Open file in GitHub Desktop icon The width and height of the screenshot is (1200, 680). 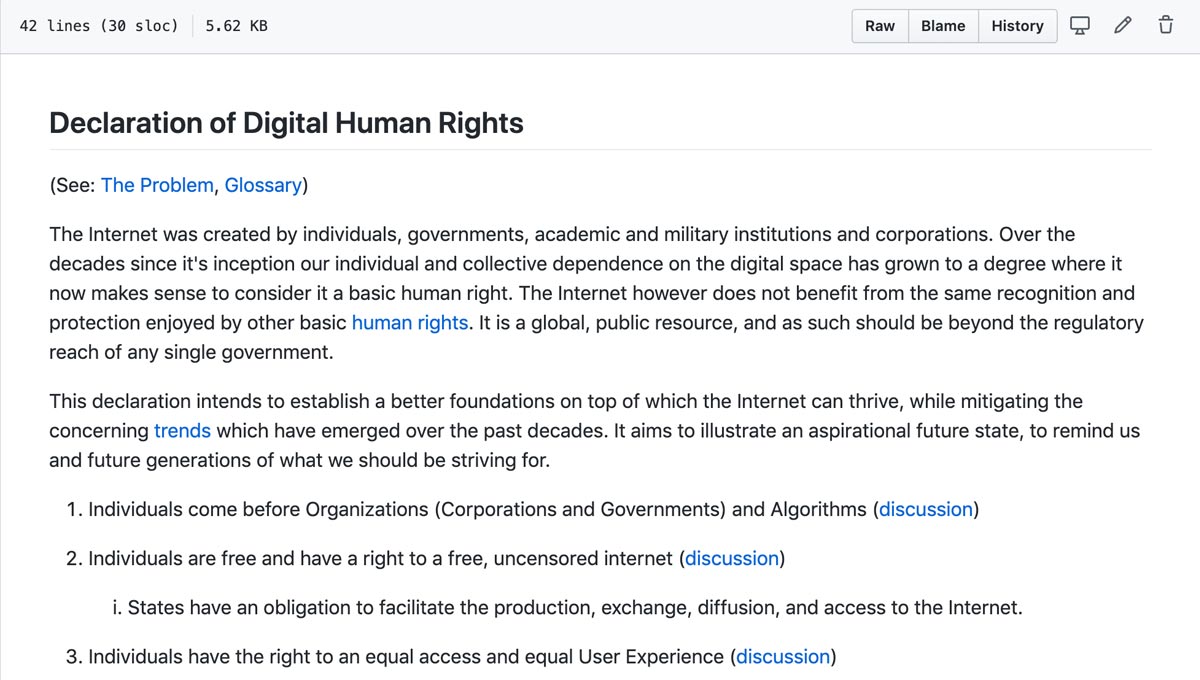pyautogui.click(x=1080, y=26)
